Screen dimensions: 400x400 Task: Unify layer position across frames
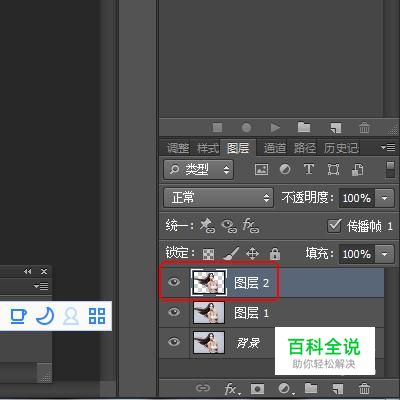point(208,226)
